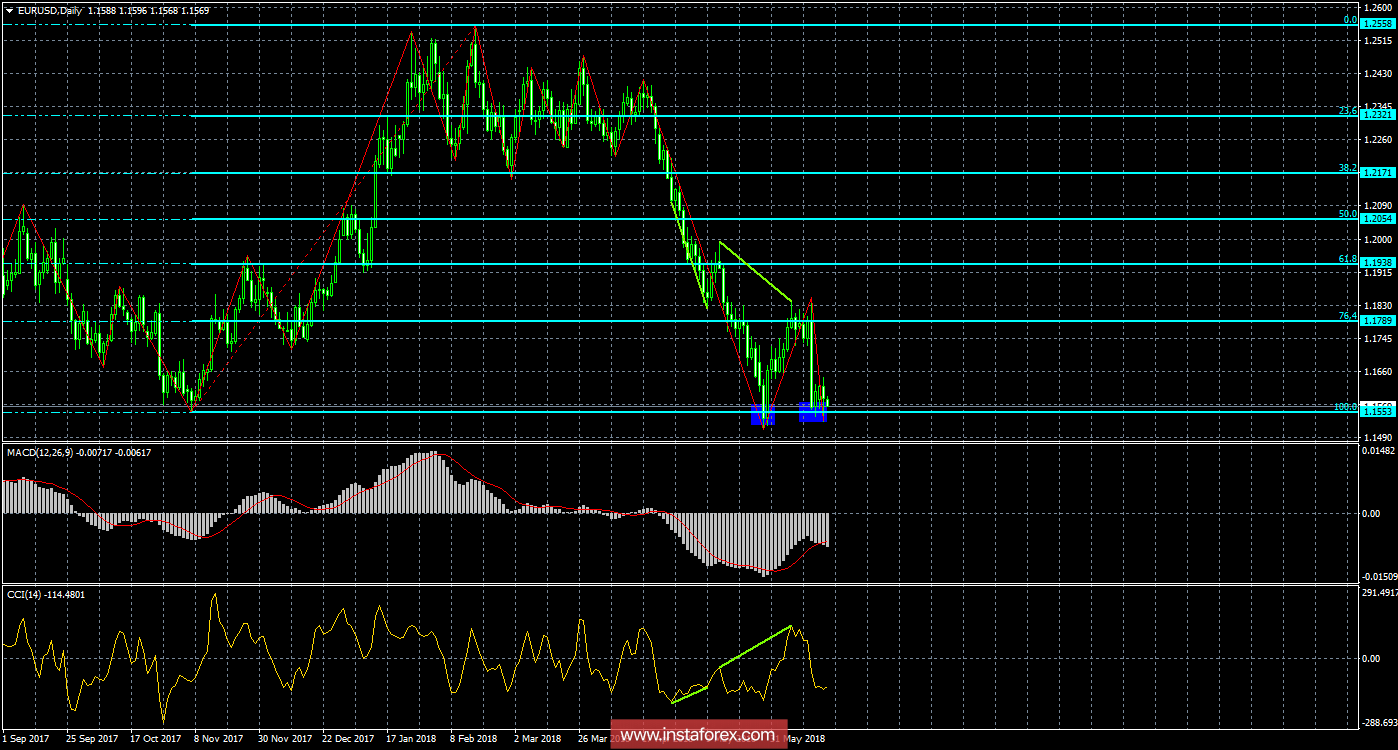Select the yellow-green trendline above May price highs
Image resolution: width=1398 pixels, height=750 pixels.
point(756,271)
